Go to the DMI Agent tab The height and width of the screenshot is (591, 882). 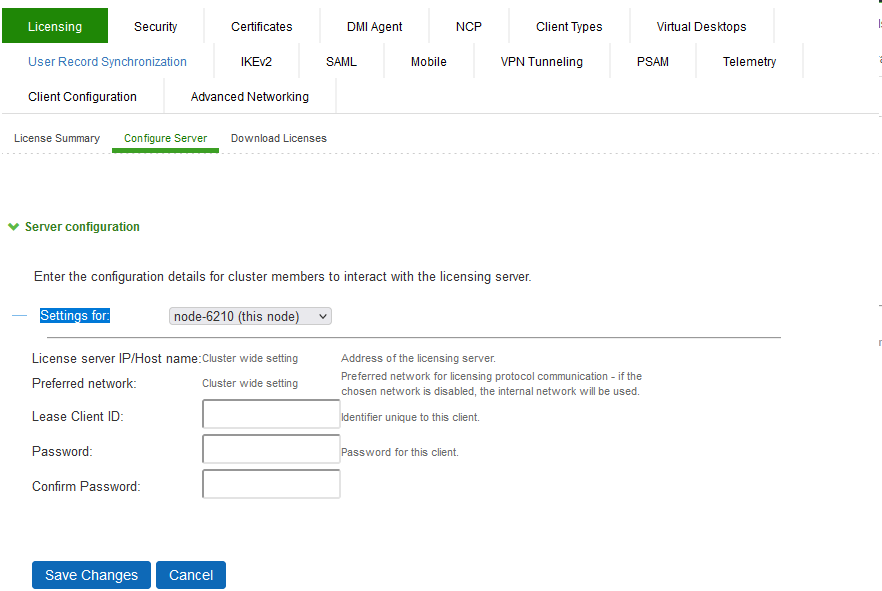pos(374,26)
